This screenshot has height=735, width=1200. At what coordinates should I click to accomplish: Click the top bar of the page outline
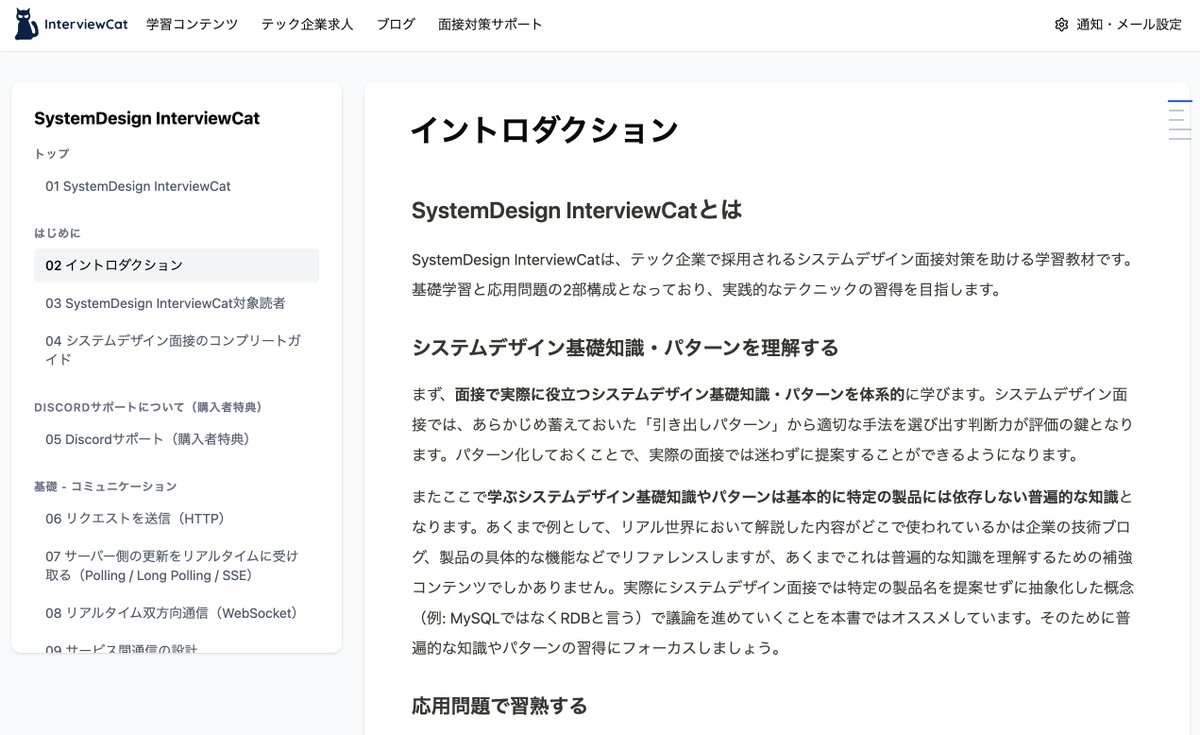1180,101
